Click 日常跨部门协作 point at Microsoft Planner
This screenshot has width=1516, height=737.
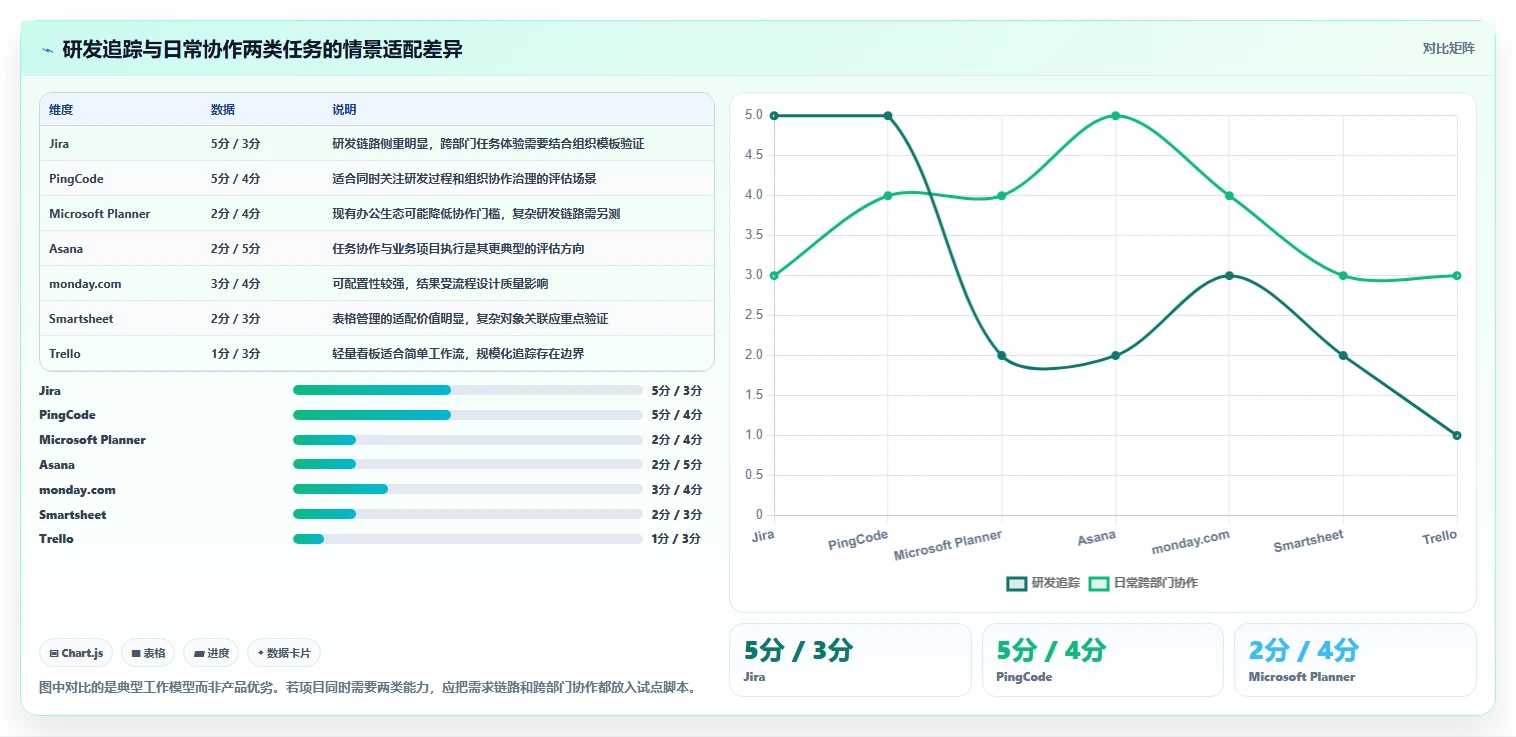pyautogui.click(x=1001, y=195)
